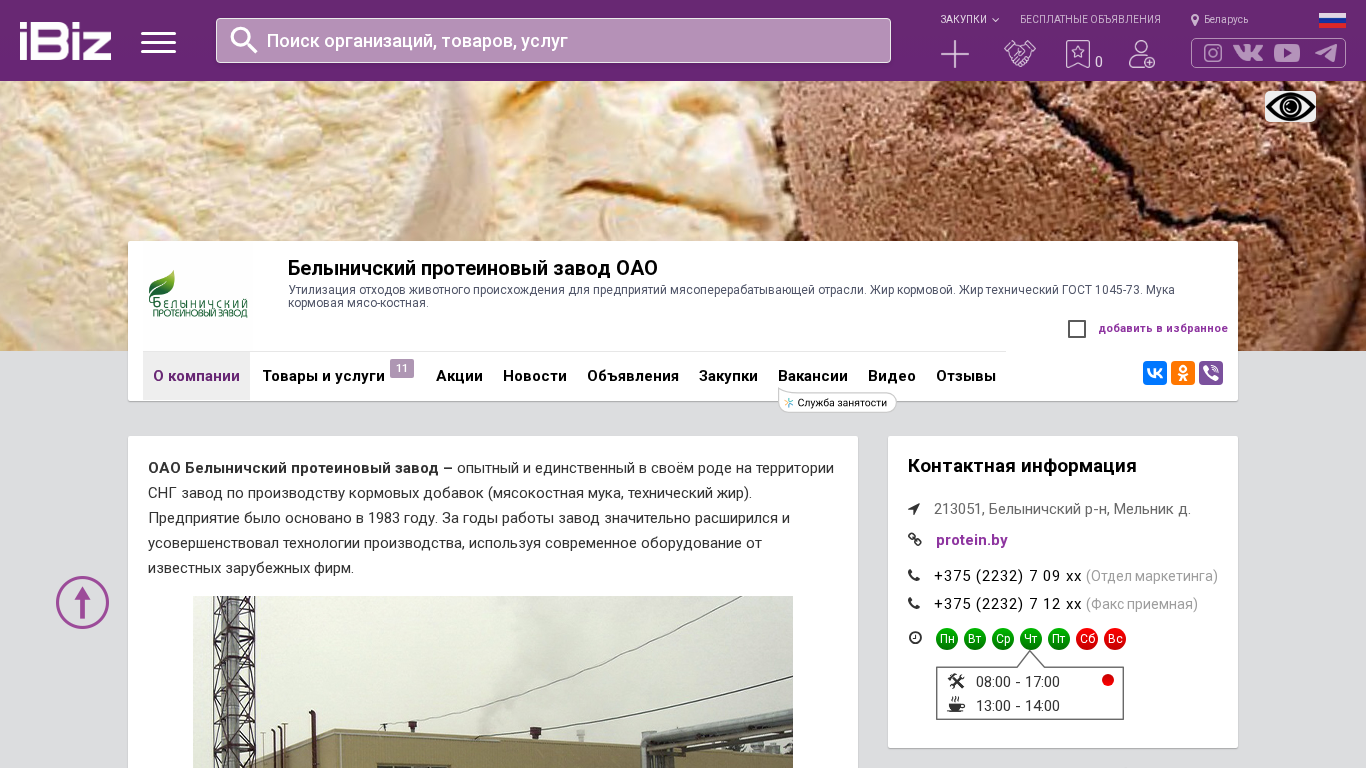Open the iBiz home logo
1366x768 pixels.
click(65, 41)
